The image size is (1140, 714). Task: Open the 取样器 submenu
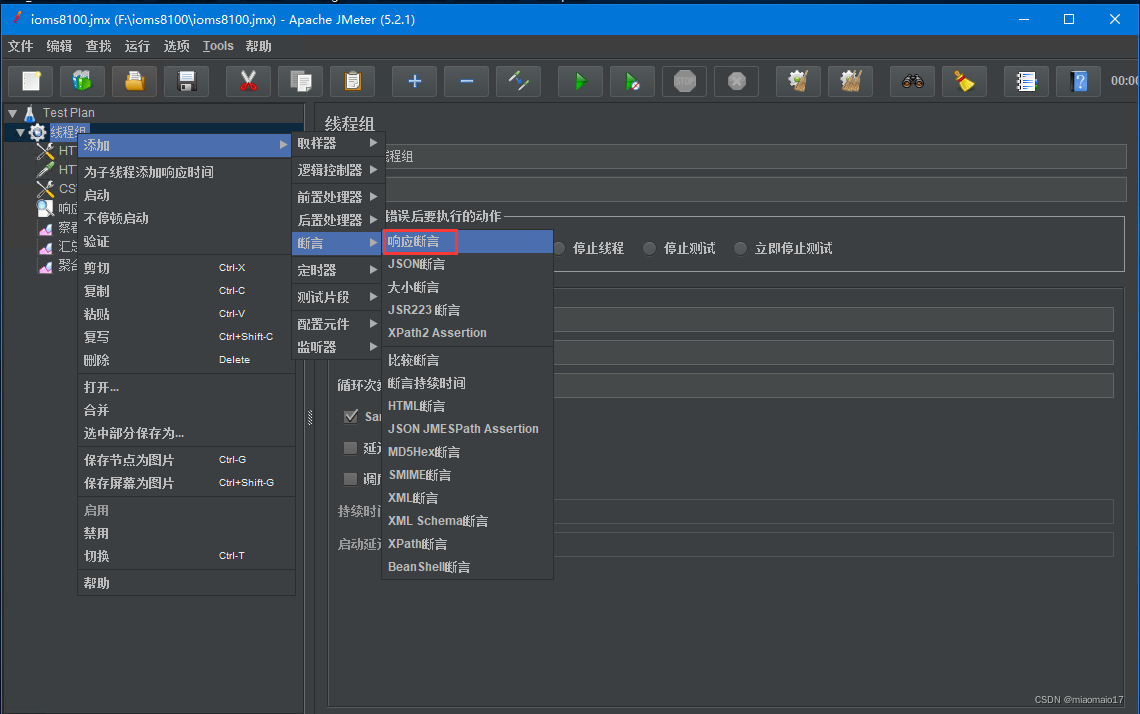click(337, 143)
